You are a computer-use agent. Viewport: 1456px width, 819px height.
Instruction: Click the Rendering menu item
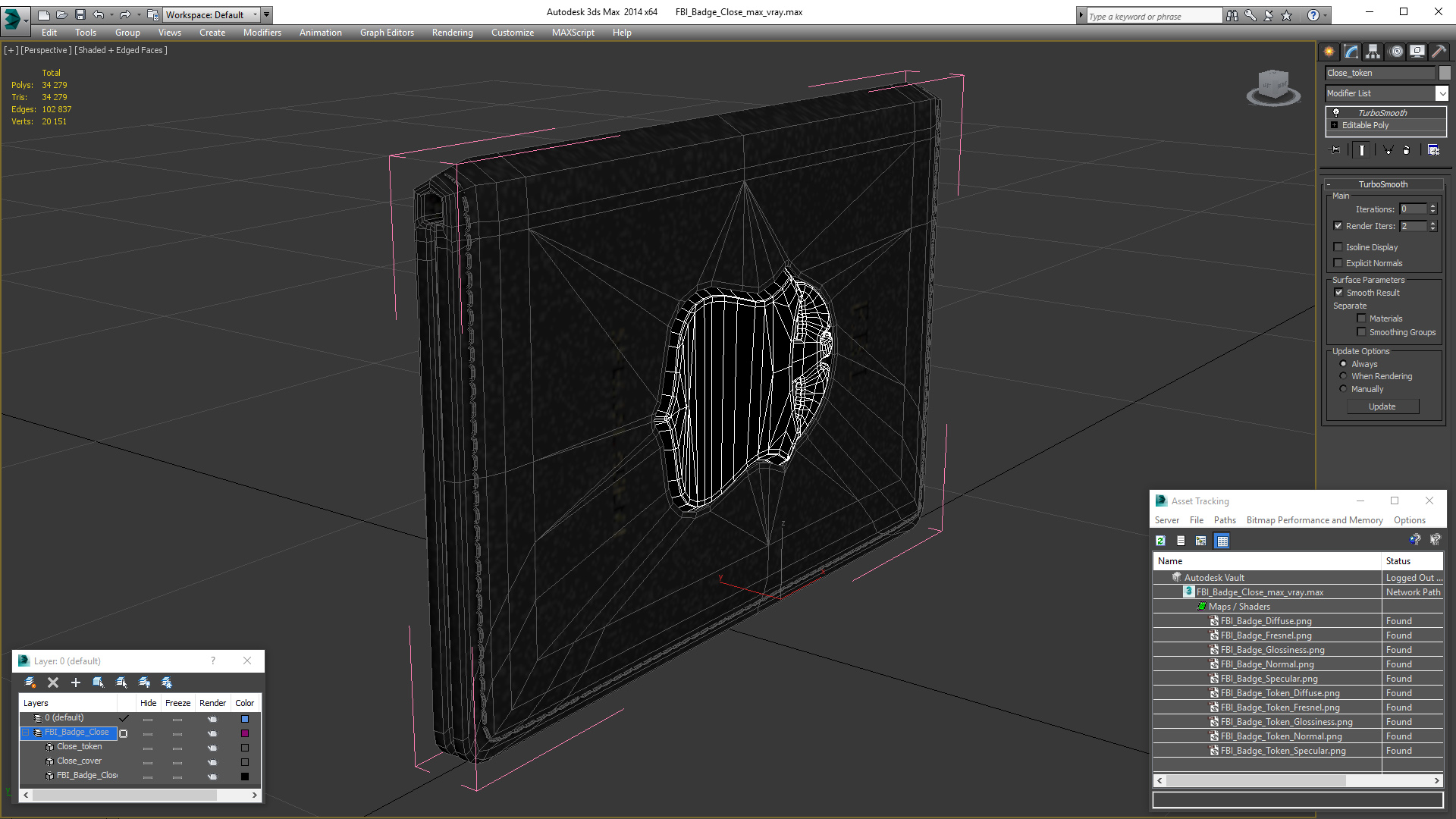click(452, 32)
